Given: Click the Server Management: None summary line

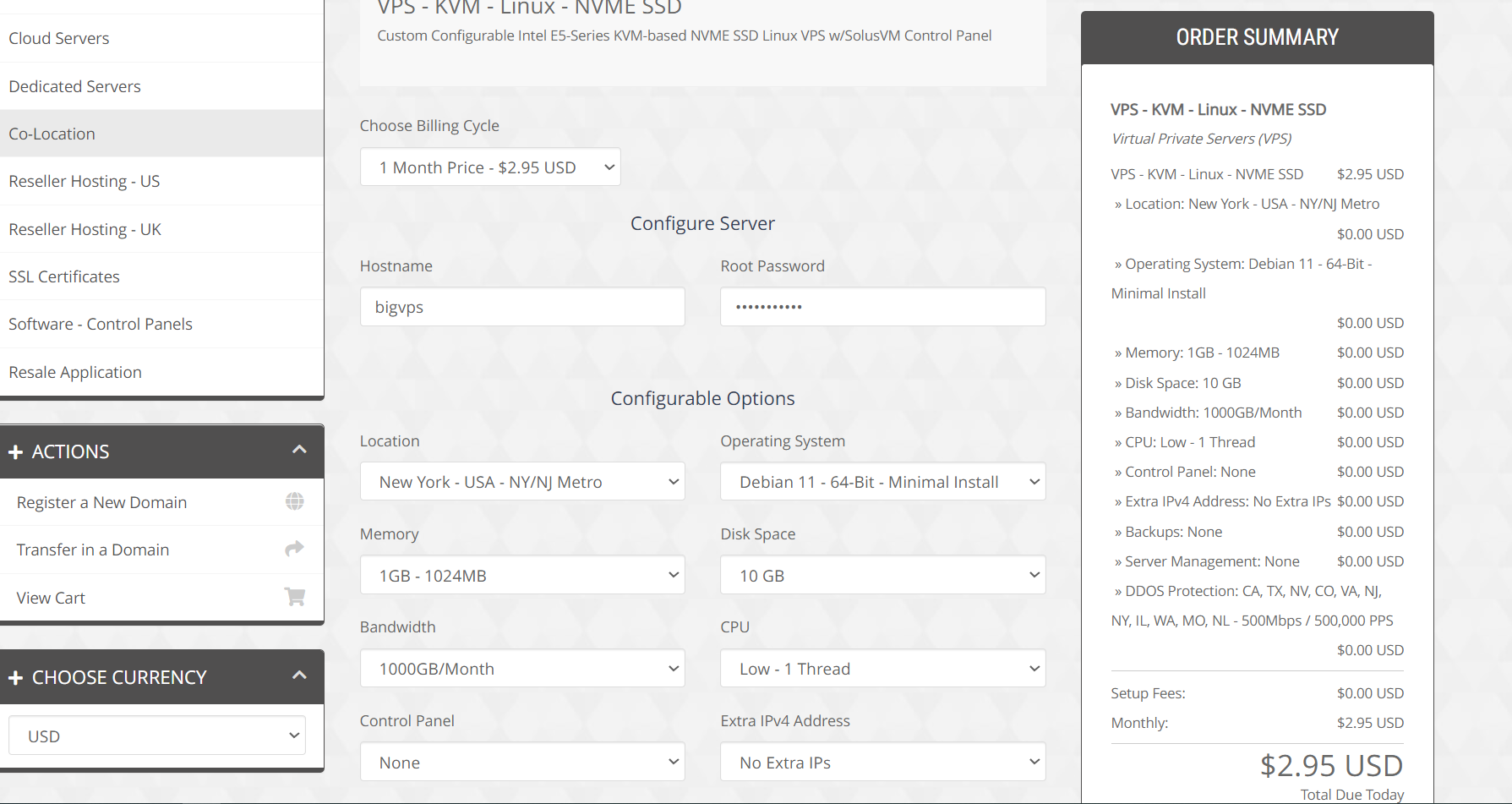Looking at the screenshot, I should point(1257,561).
